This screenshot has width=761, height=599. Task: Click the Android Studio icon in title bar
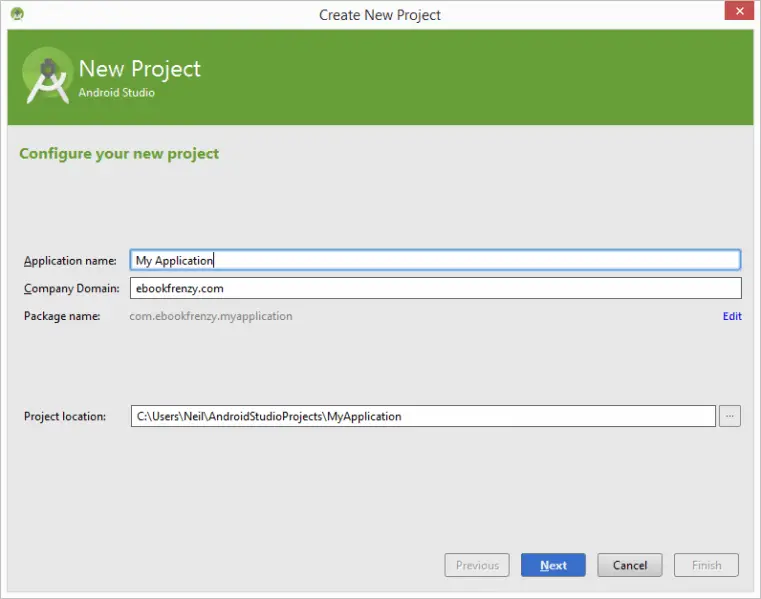coord(17,14)
